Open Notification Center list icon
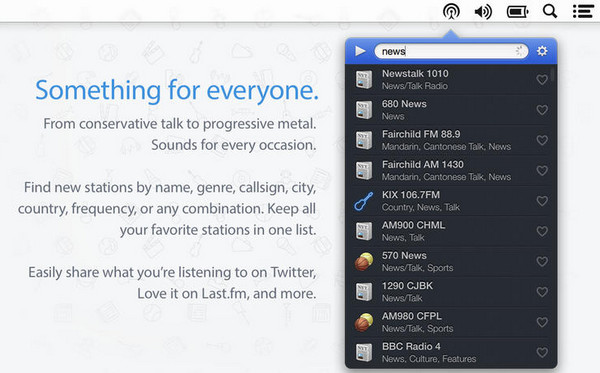Viewport: 600px width, 373px height. [x=583, y=11]
